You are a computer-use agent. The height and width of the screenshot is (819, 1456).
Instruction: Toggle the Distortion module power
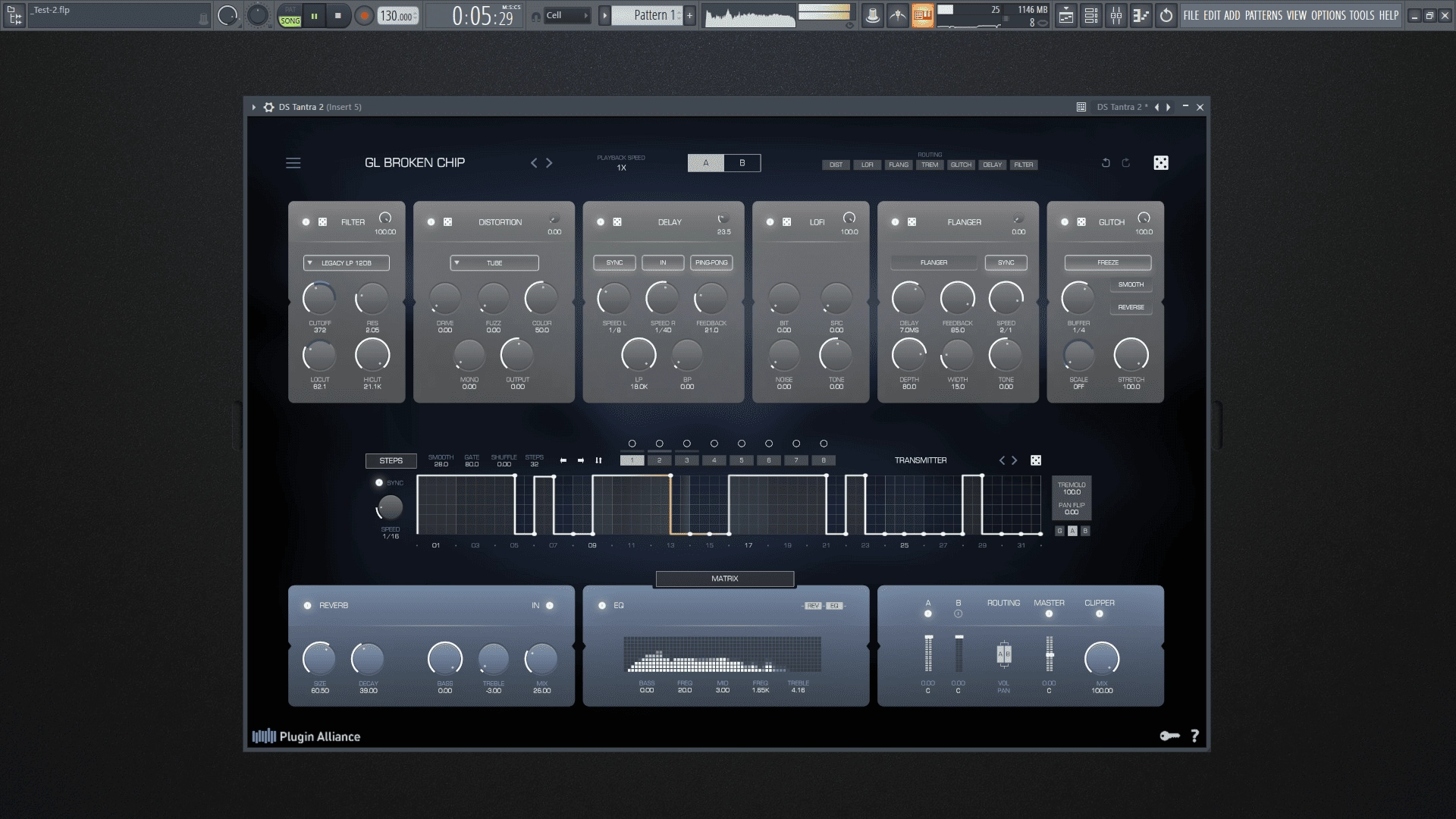click(x=431, y=222)
